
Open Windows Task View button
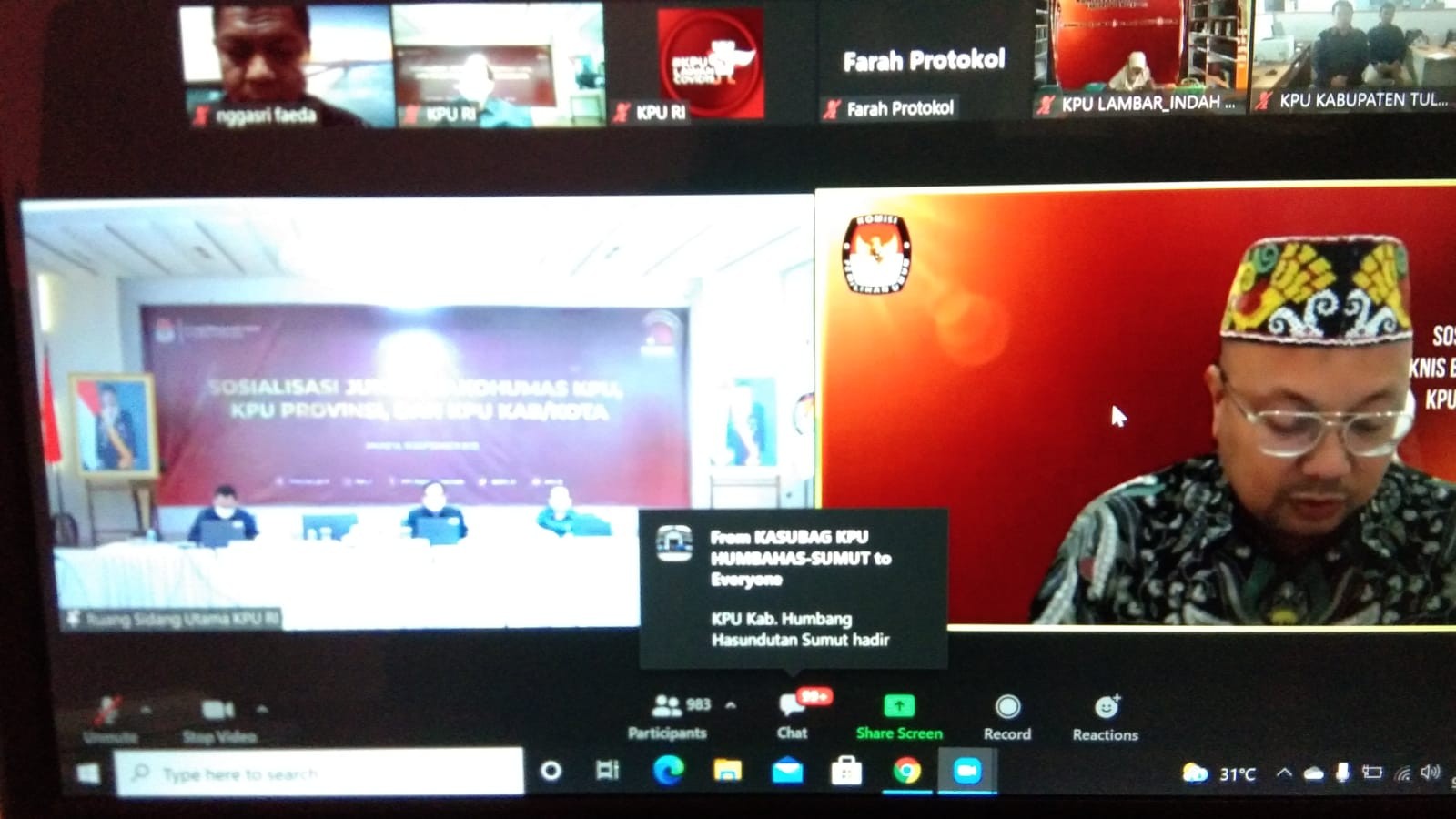(x=607, y=772)
